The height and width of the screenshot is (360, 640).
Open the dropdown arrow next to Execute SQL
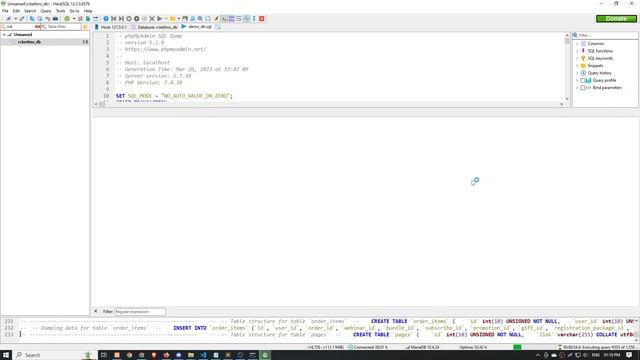166,19
